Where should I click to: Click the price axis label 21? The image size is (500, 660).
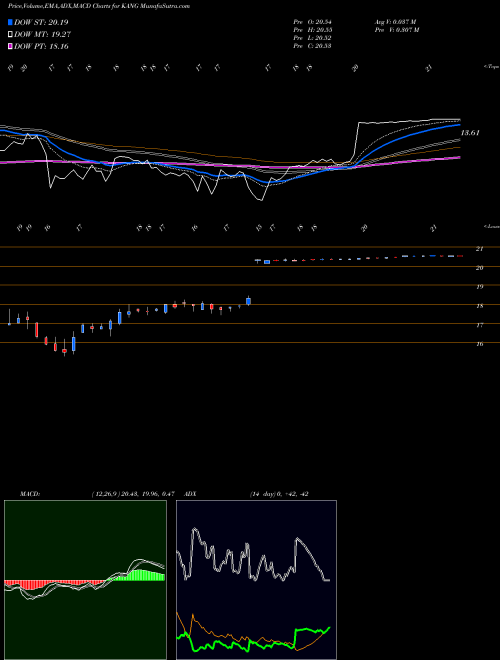(479, 249)
